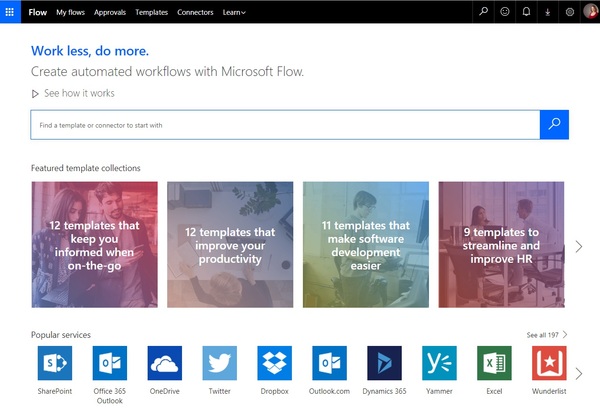Open the improve your productivity collection

(230, 244)
